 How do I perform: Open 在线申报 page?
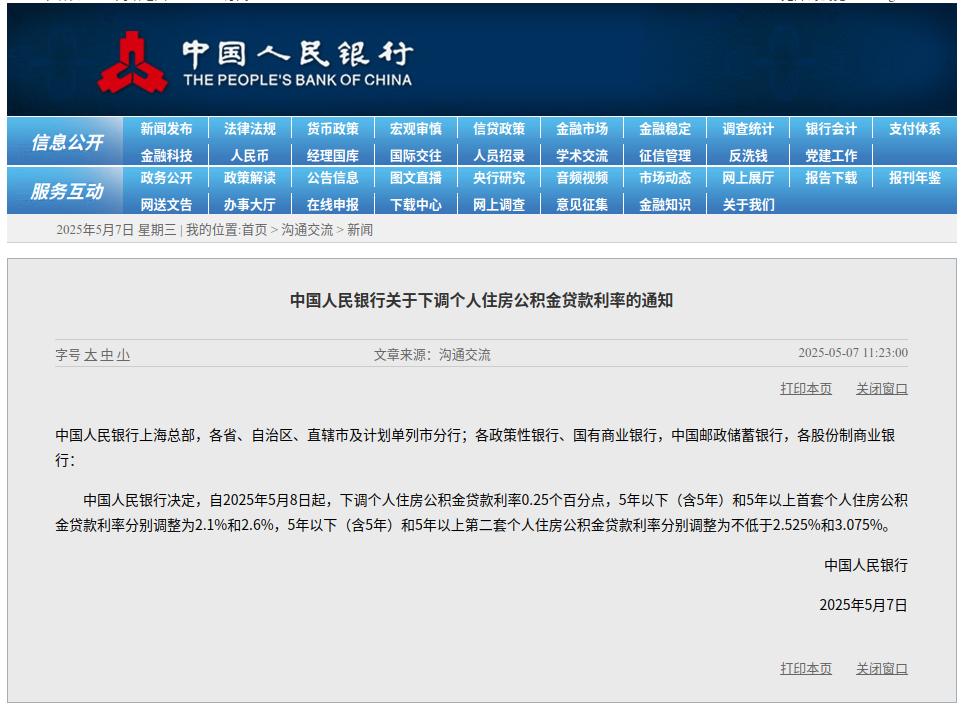click(333, 204)
